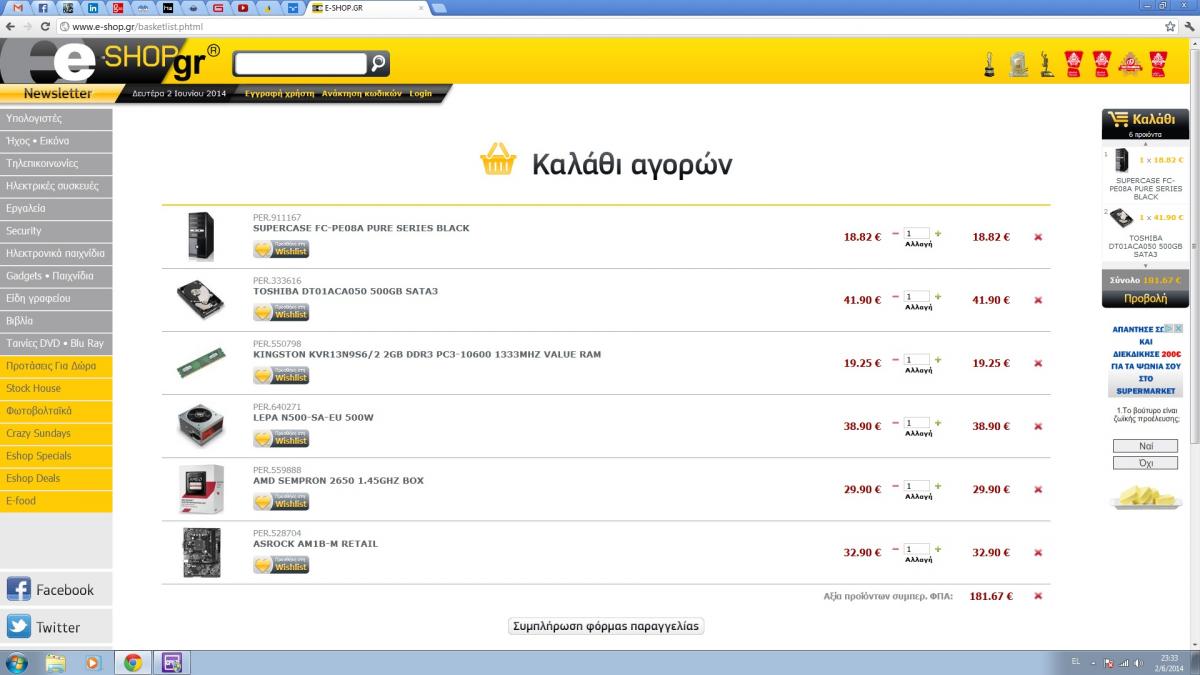Open Υπολογιστές category in sidebar
The width and height of the screenshot is (1200, 675).
56,118
